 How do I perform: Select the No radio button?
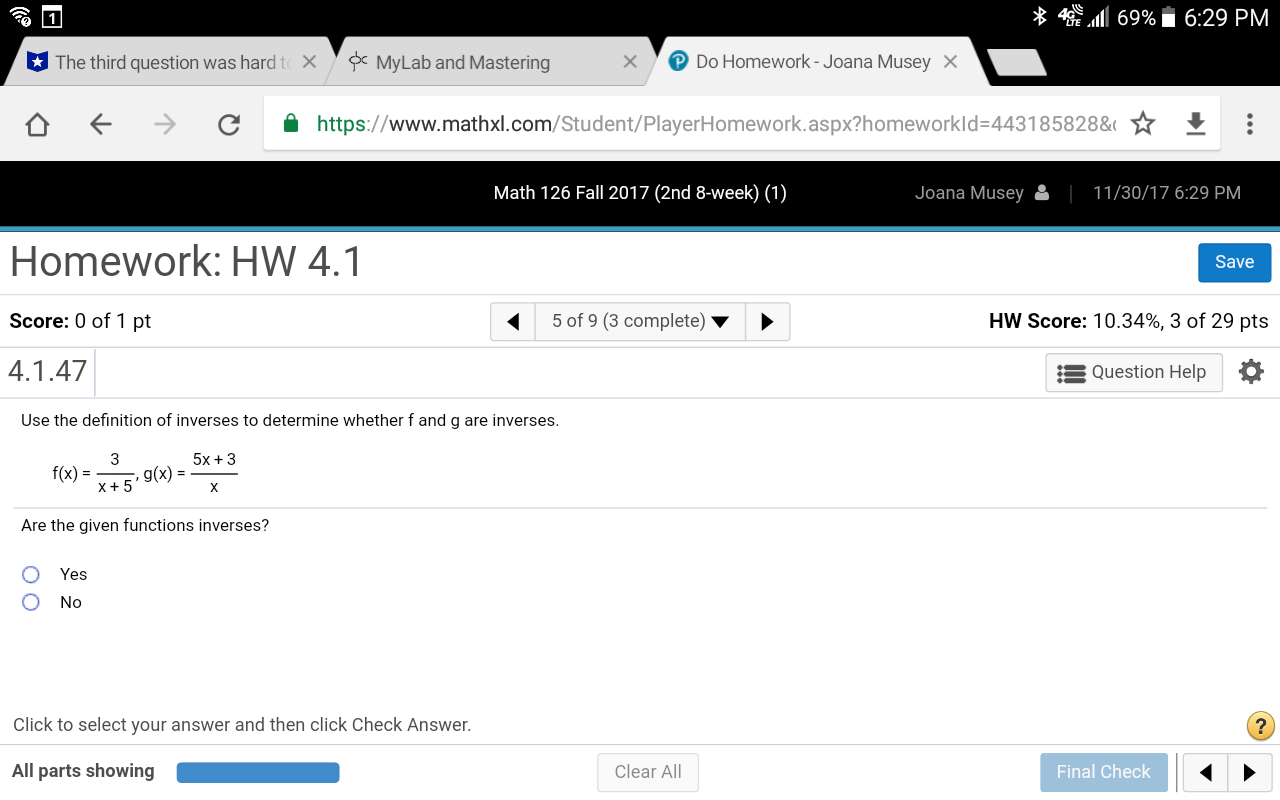click(31, 602)
